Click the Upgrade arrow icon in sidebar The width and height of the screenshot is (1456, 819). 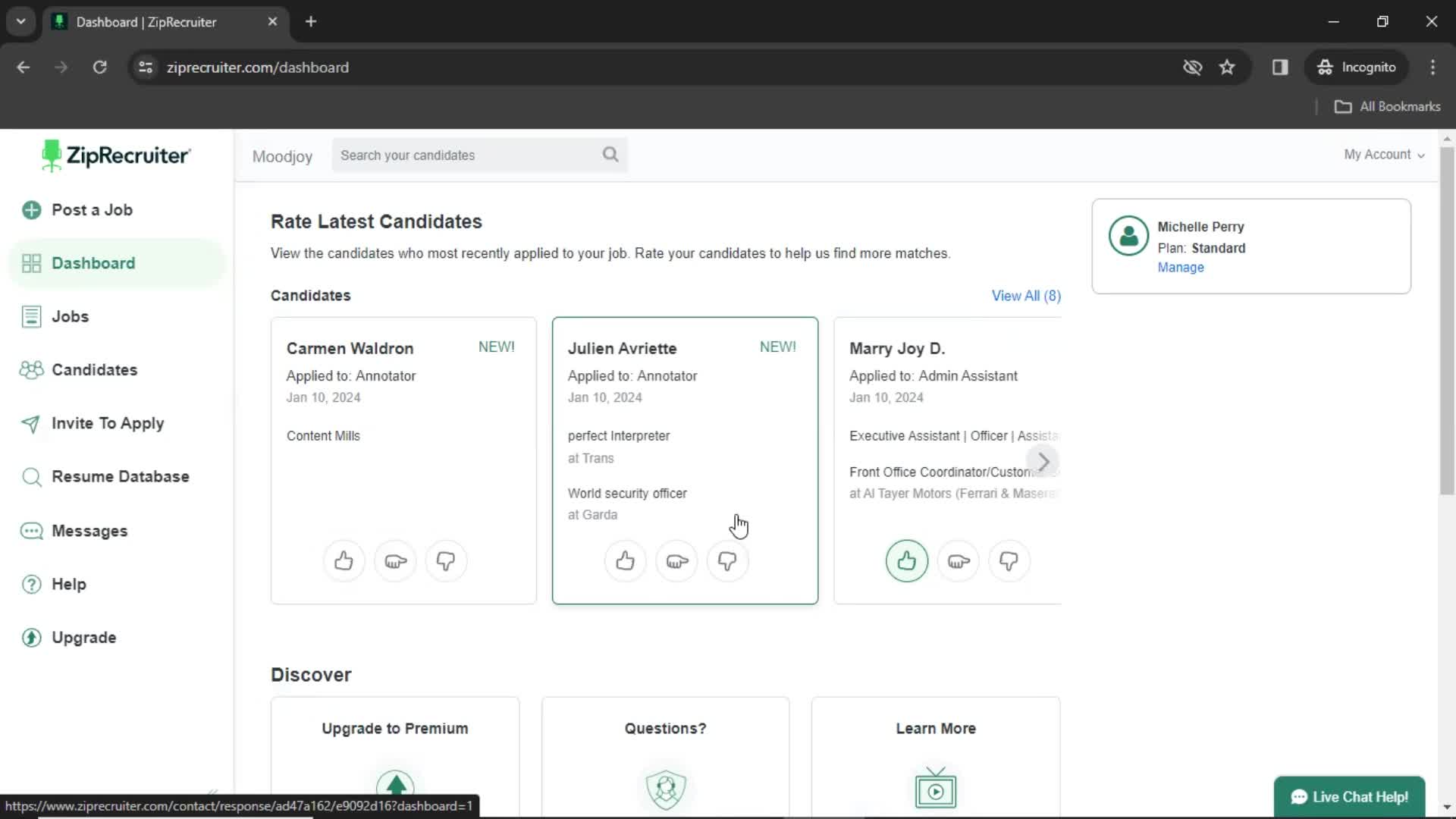point(31,638)
